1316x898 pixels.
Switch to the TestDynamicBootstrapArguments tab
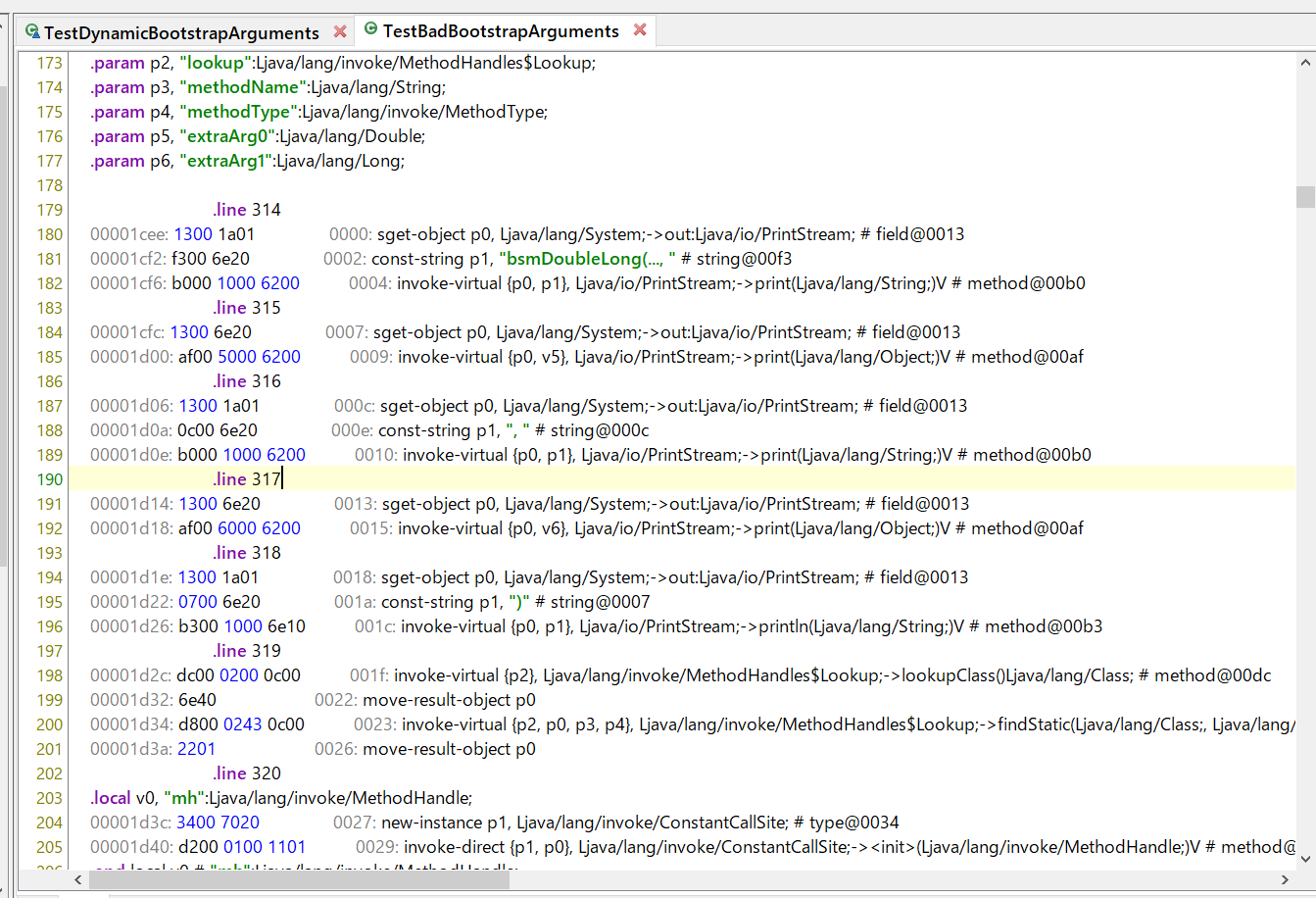click(x=176, y=31)
